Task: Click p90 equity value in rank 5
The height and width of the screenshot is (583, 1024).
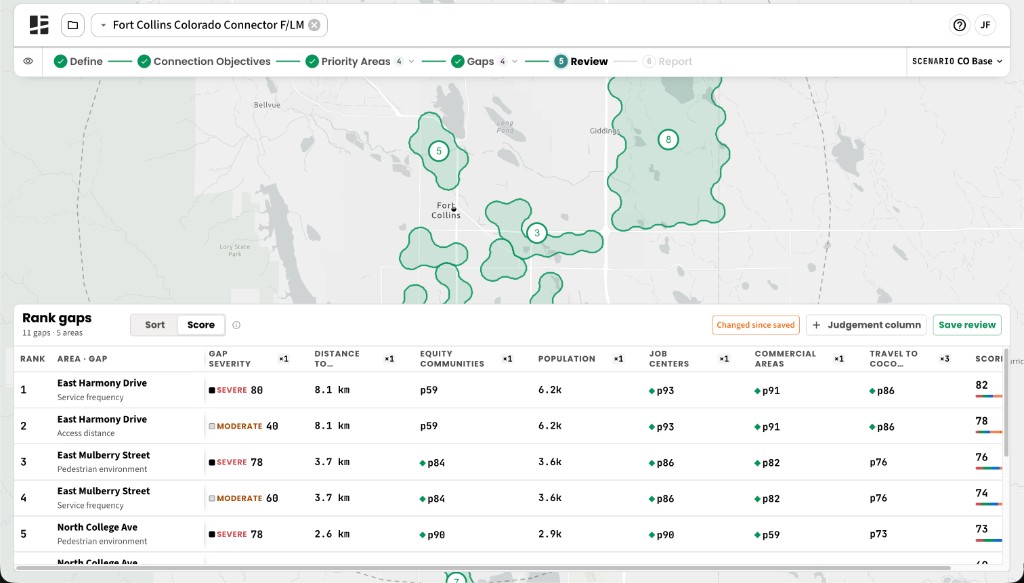Action: pyautogui.click(x=432, y=535)
